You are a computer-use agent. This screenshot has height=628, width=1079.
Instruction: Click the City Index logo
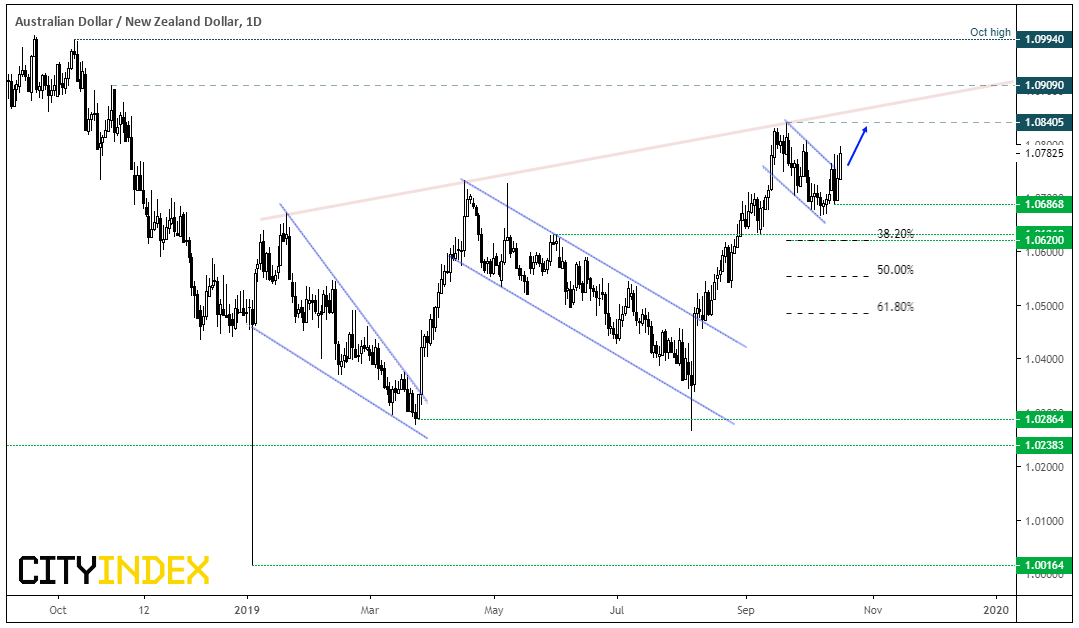(x=114, y=570)
